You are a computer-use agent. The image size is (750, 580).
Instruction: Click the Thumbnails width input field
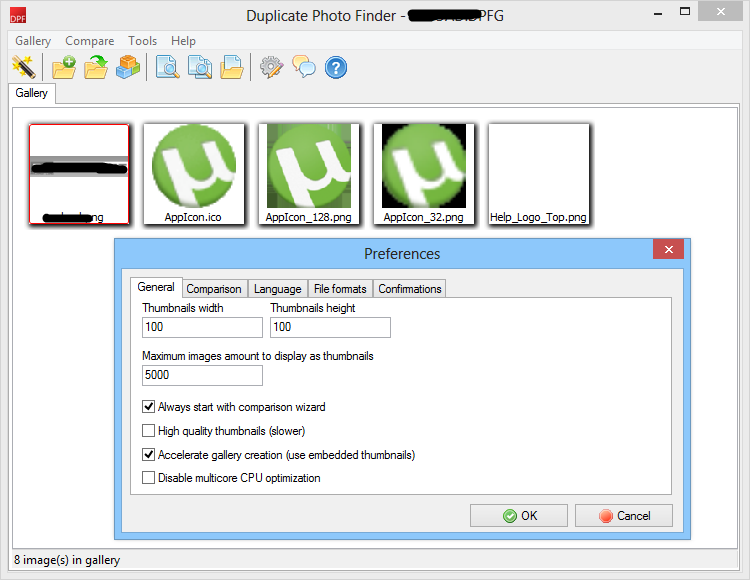coord(202,328)
